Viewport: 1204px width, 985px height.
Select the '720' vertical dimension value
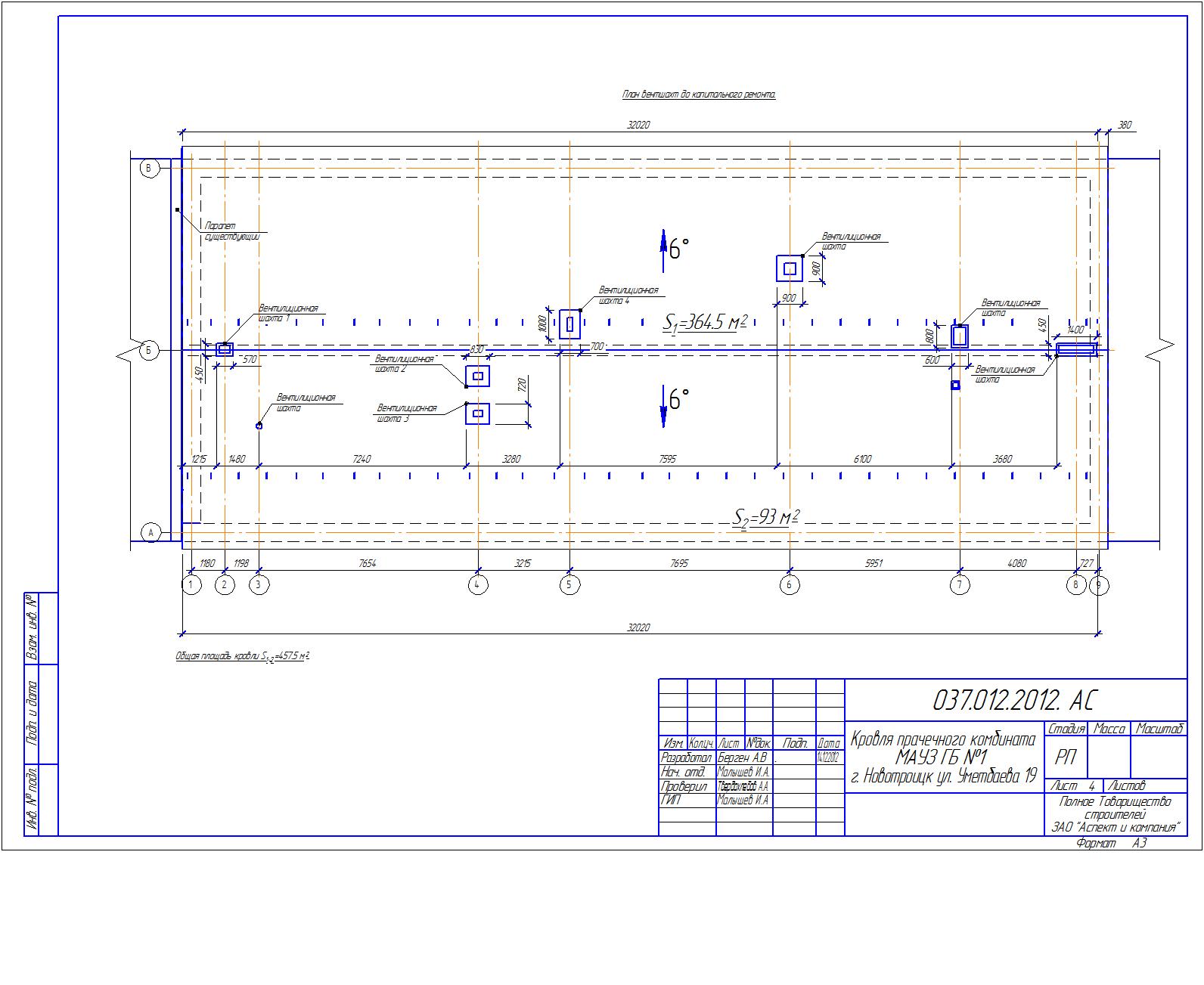click(521, 386)
